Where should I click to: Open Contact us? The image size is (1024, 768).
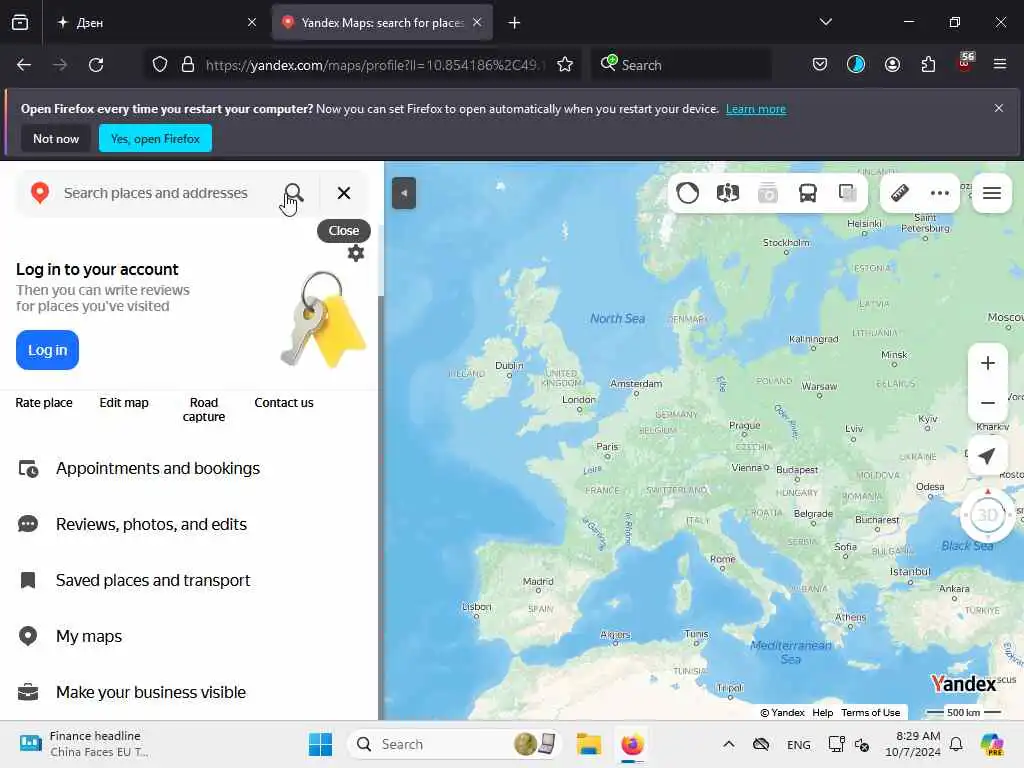(x=284, y=403)
